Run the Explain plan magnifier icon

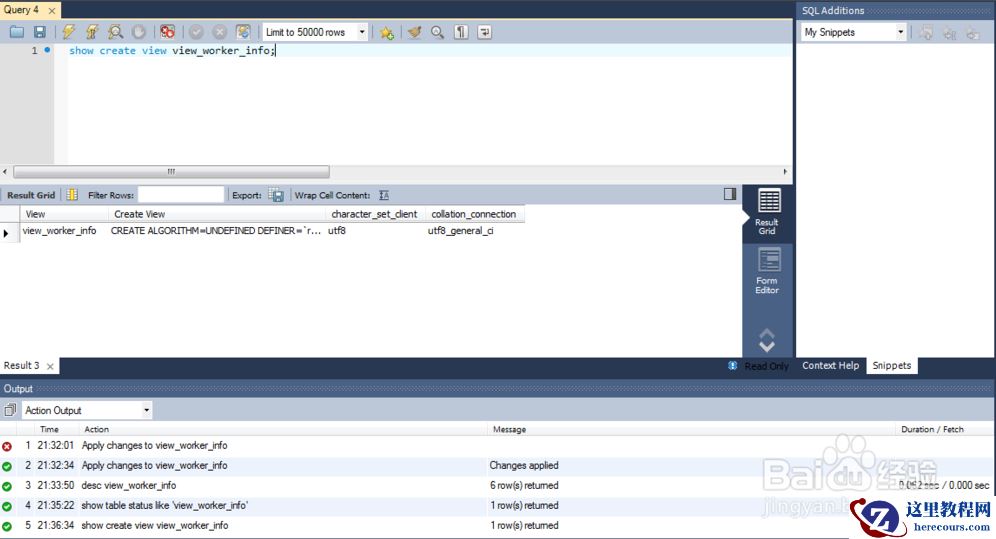point(116,32)
